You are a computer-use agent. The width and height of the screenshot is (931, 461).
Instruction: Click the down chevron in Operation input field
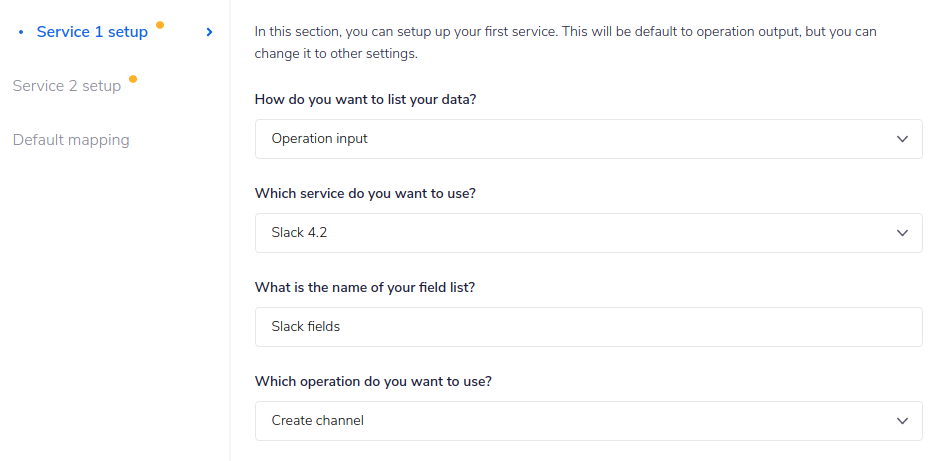click(x=902, y=139)
